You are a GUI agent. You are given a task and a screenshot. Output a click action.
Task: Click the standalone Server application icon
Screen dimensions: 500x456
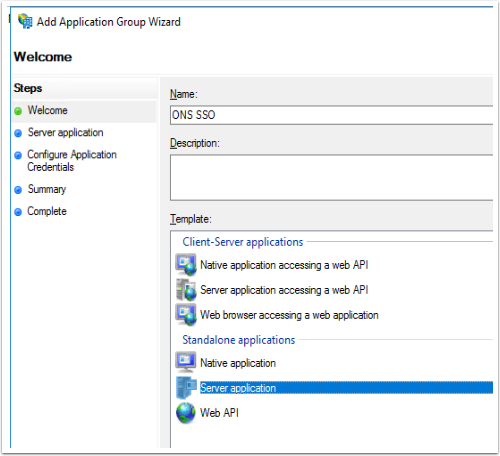point(186,387)
